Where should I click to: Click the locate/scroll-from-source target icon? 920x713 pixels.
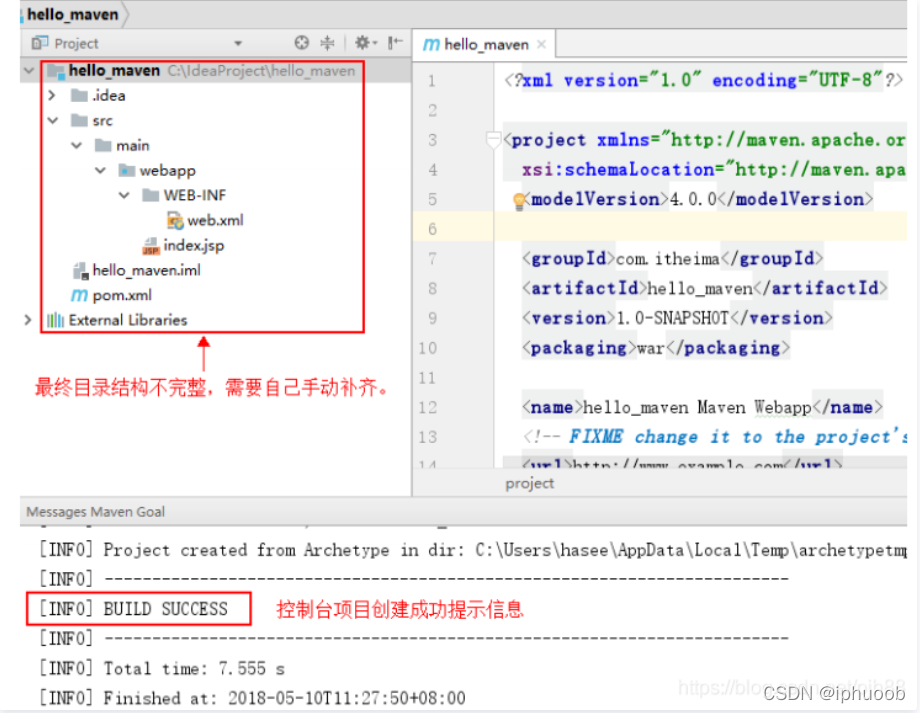[x=302, y=43]
